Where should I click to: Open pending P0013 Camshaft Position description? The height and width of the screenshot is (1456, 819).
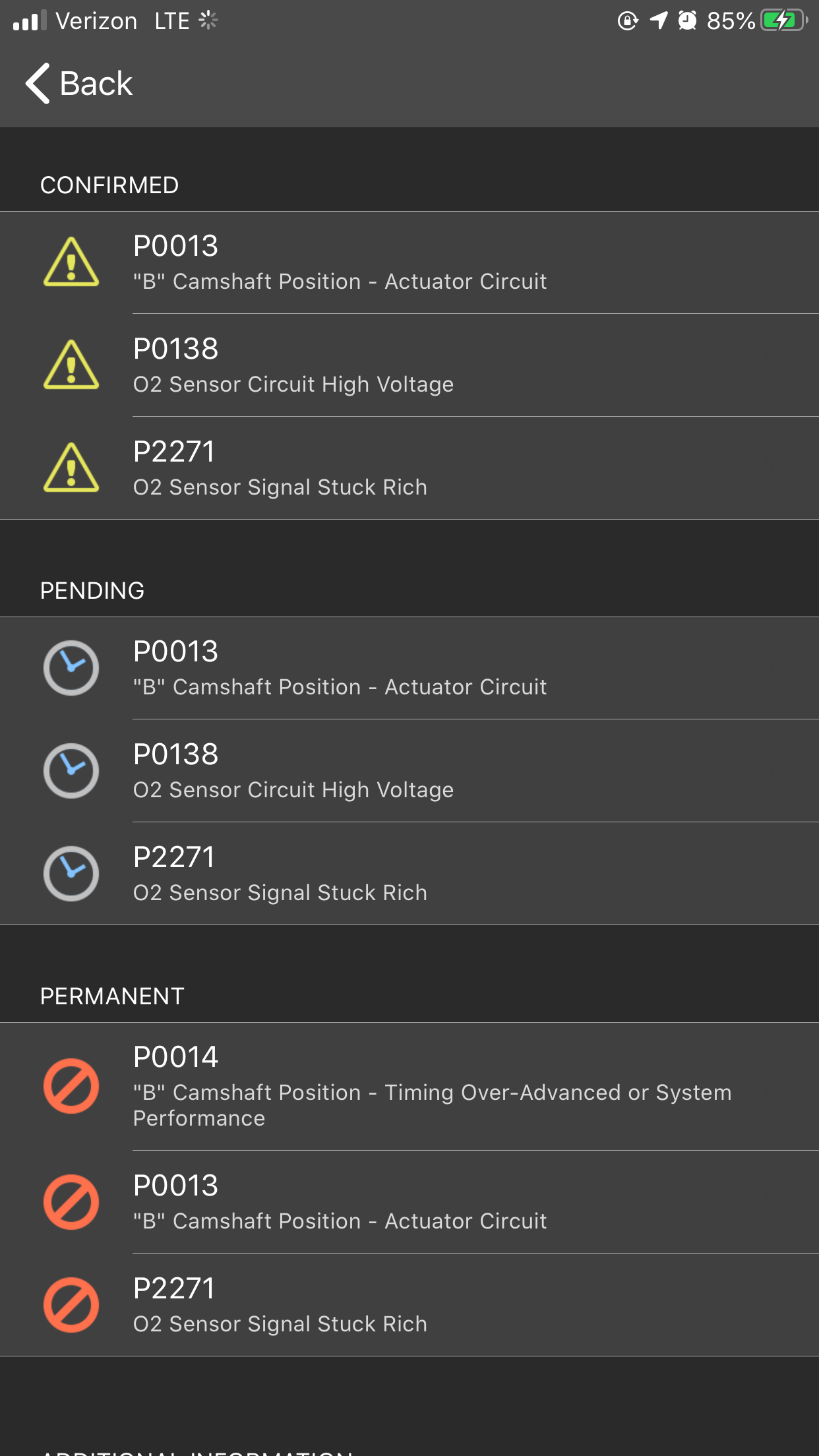click(x=340, y=668)
